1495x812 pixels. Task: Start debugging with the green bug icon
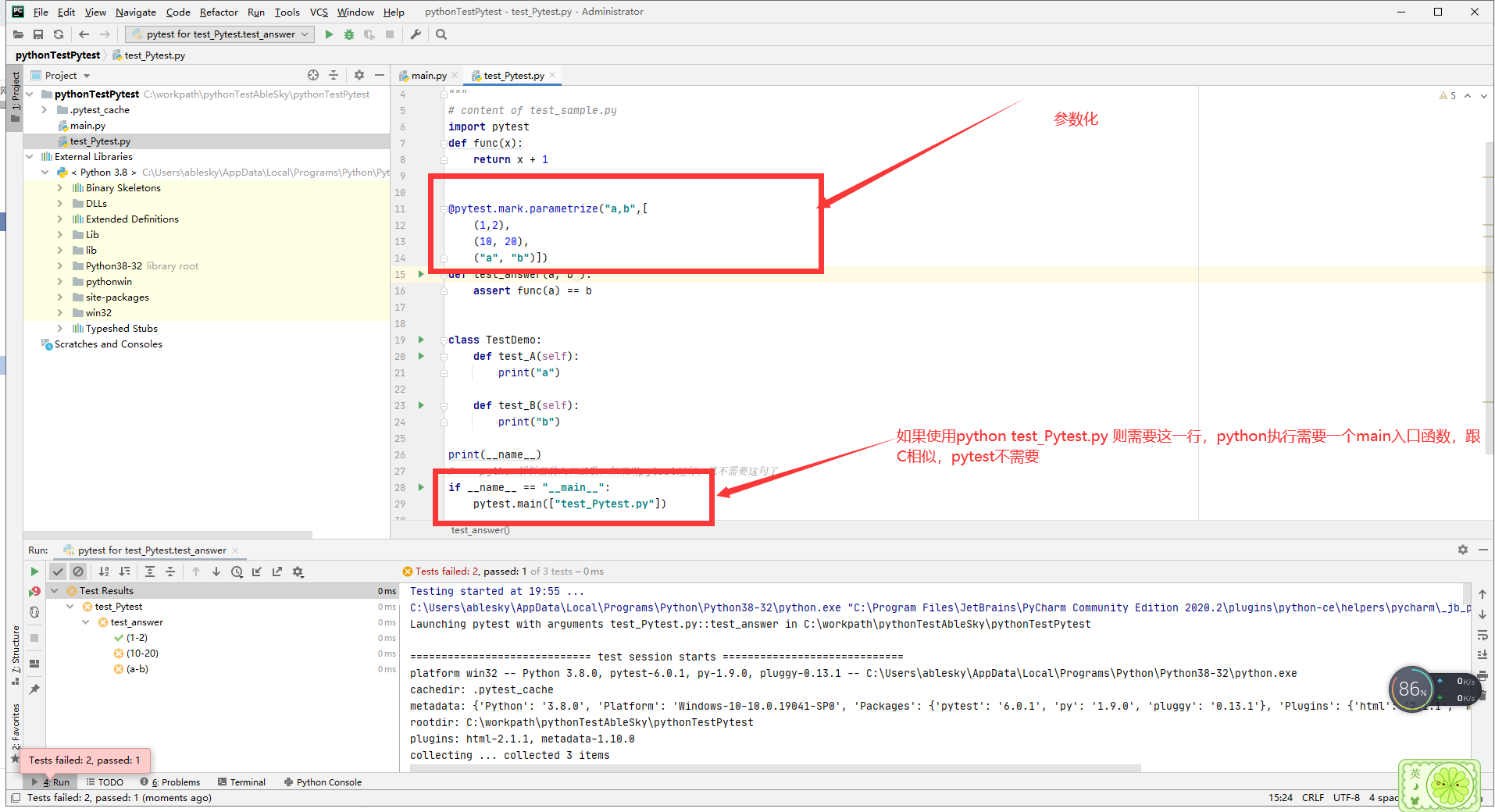coord(349,34)
